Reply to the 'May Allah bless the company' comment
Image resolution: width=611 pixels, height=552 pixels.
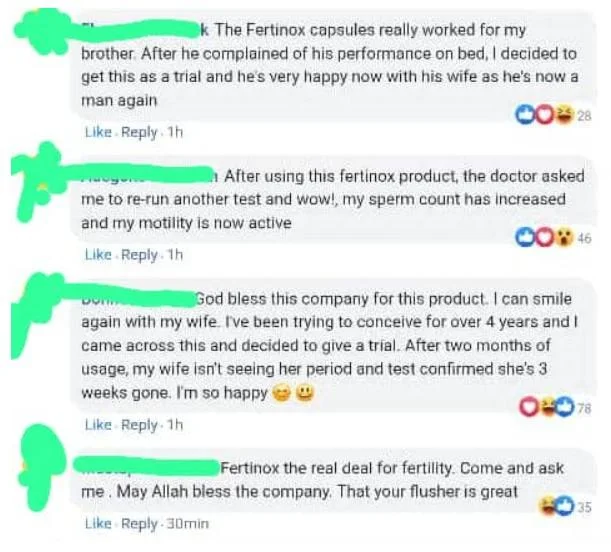(139, 523)
